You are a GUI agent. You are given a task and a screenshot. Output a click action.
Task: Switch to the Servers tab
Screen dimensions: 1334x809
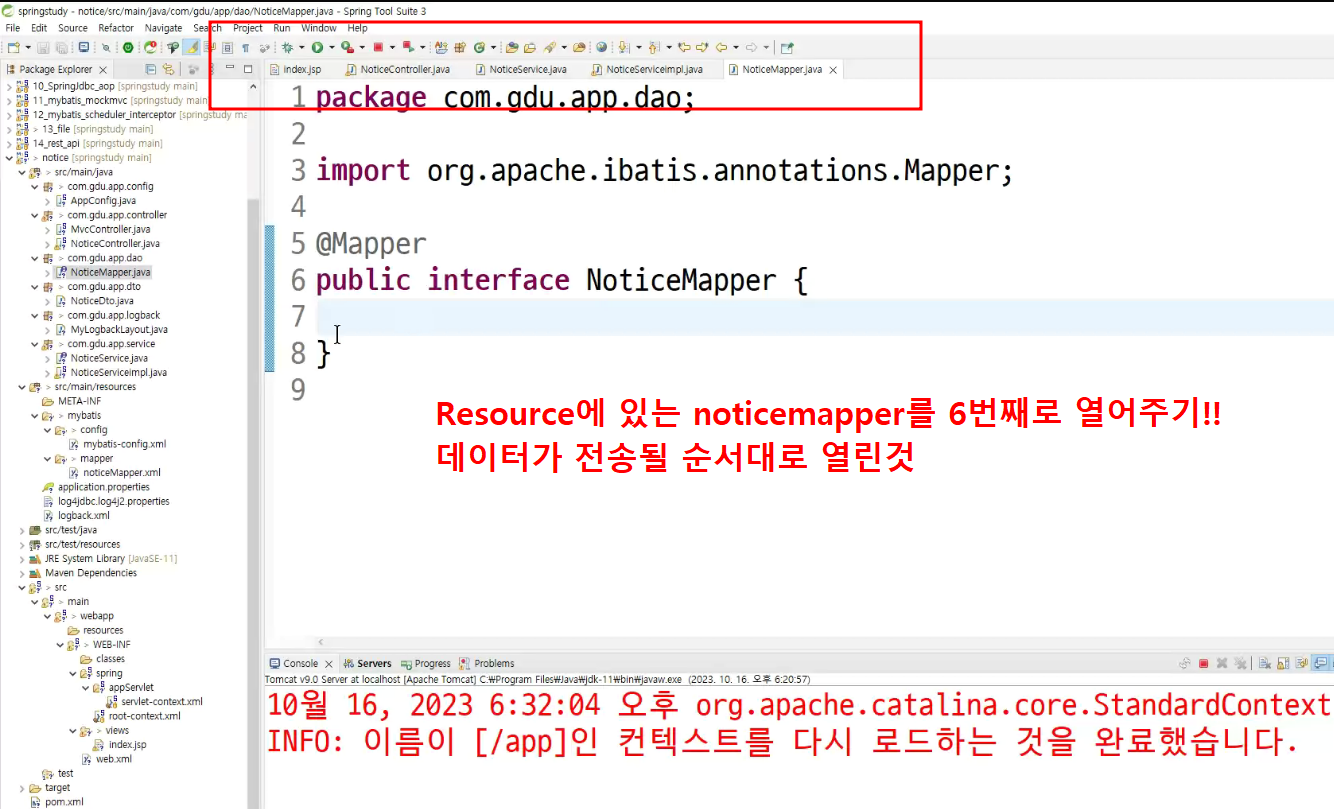(x=367, y=663)
